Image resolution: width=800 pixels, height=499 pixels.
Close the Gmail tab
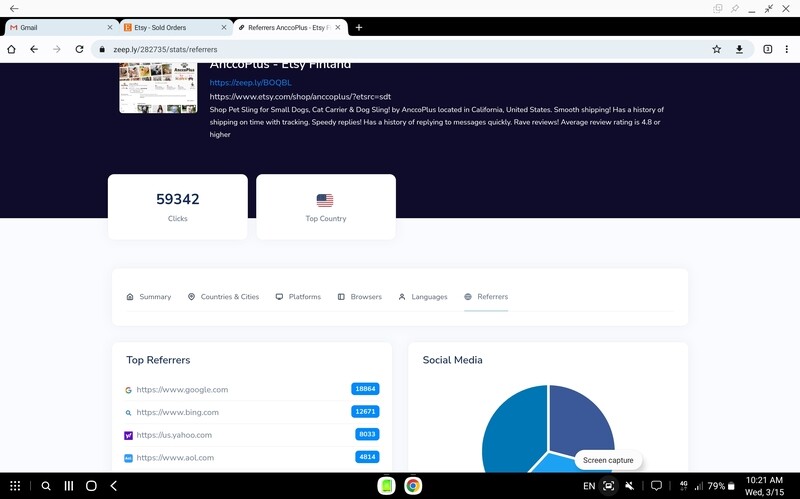click(x=110, y=28)
